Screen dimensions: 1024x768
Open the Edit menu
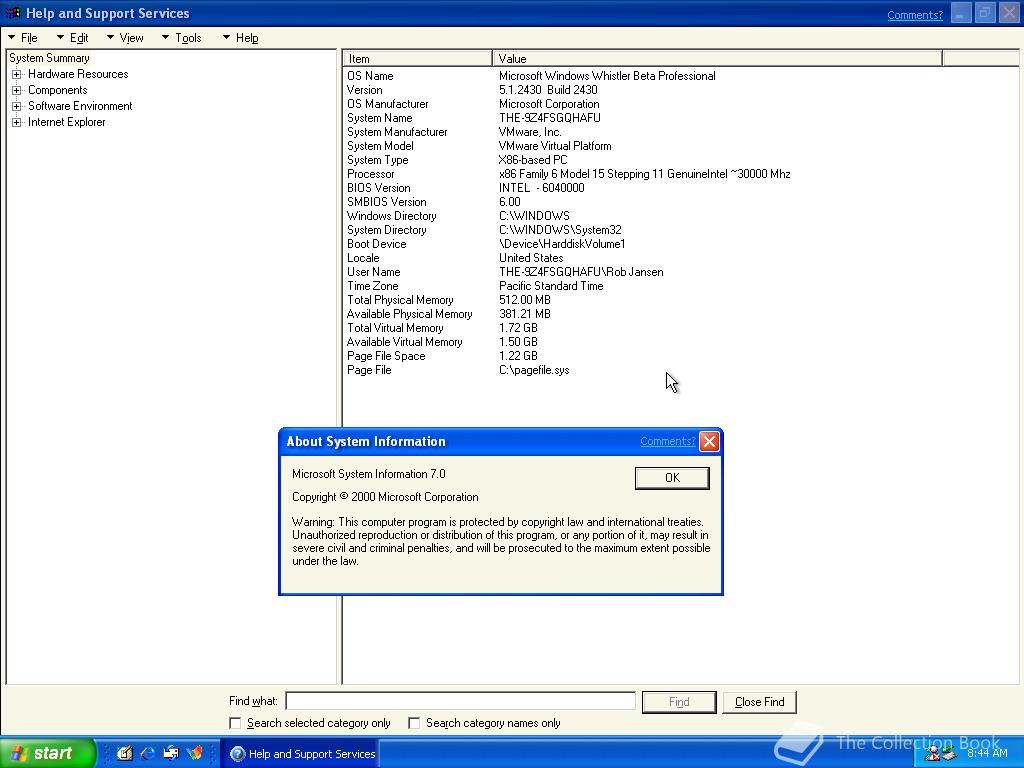72,38
